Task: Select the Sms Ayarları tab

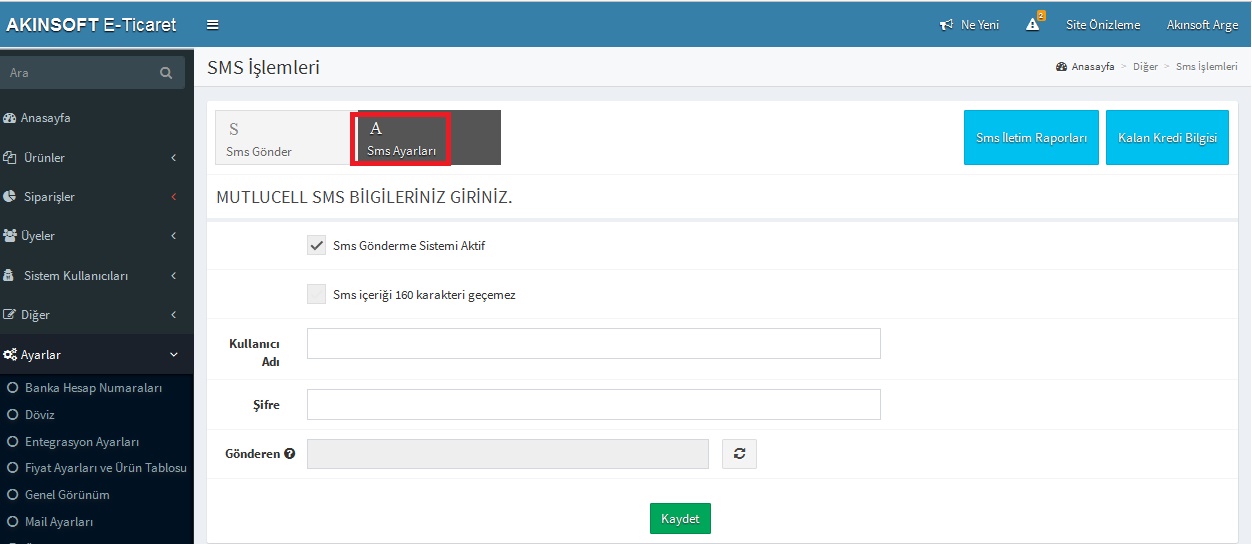Action: pyautogui.click(x=429, y=138)
